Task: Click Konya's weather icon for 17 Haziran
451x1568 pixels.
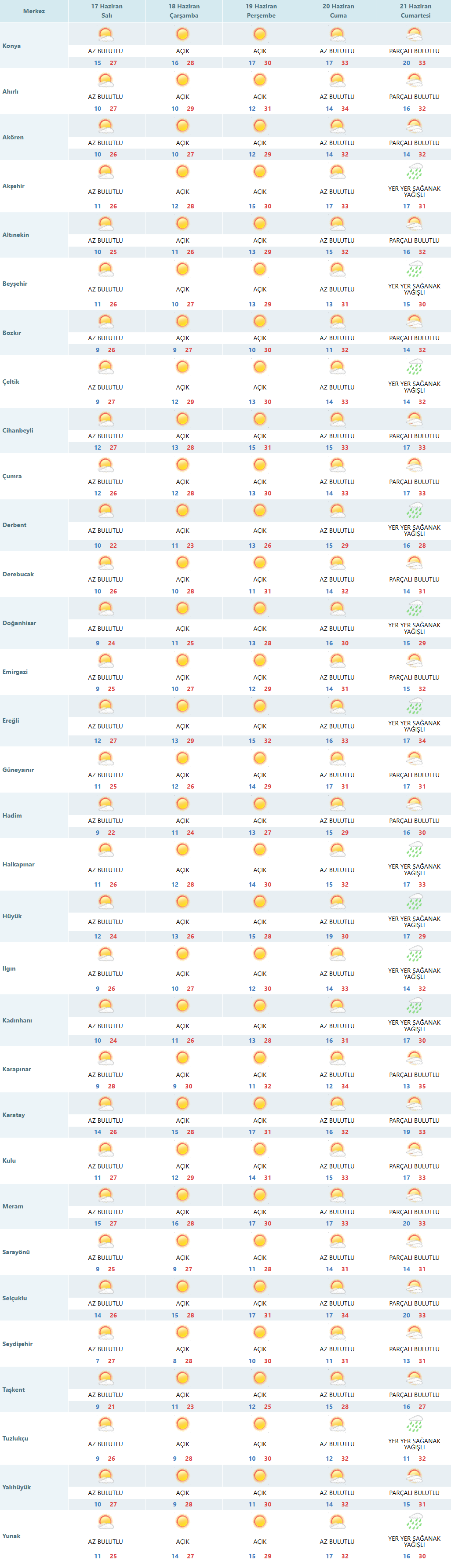Action: point(106,34)
